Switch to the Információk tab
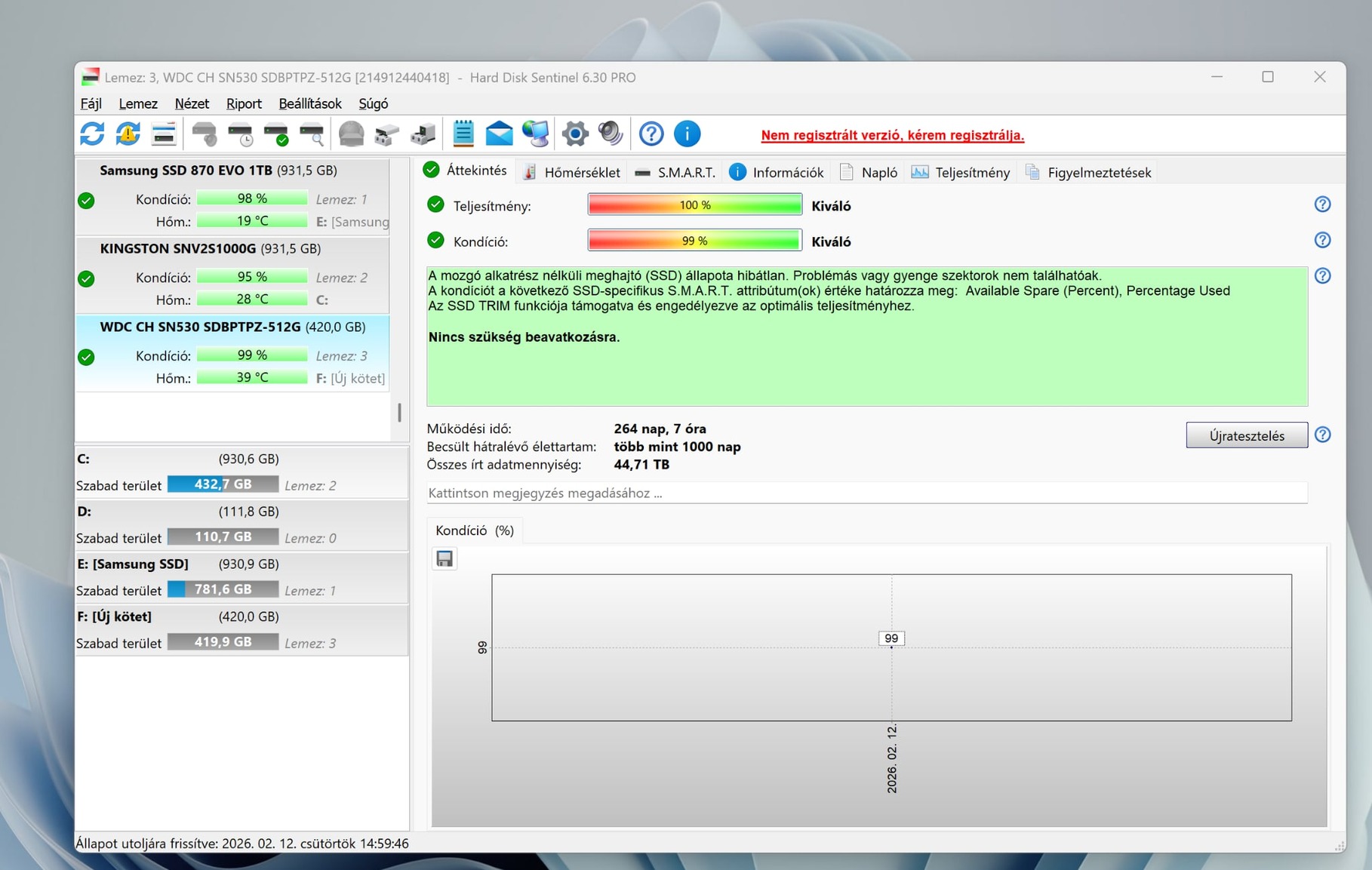 click(x=777, y=172)
